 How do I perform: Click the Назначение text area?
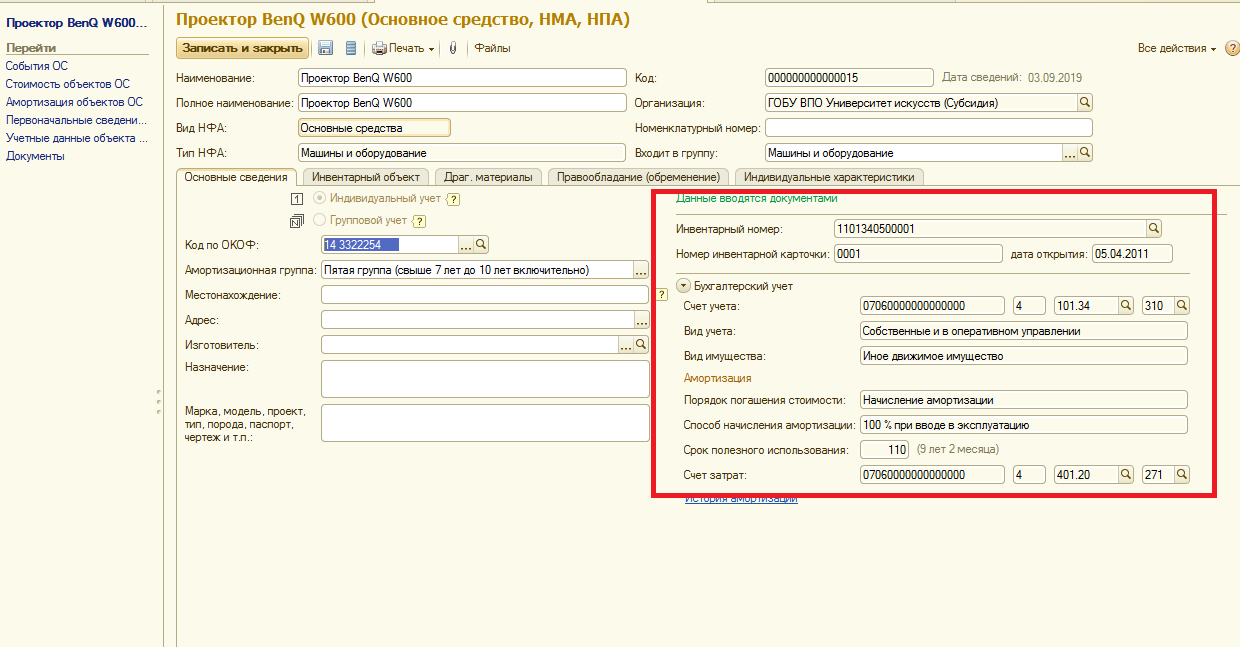coord(485,379)
